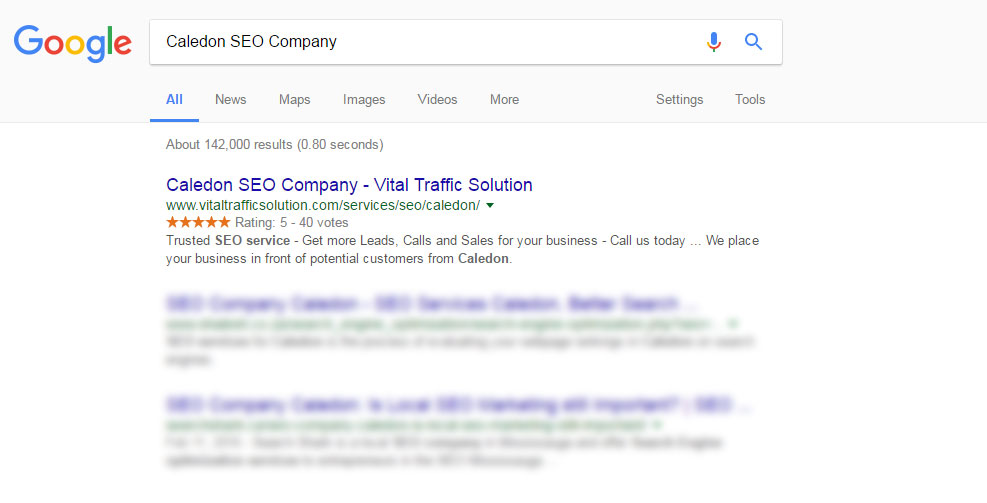987x503 pixels.
Task: Expand arrow beside vitaltrafficsolution.com URL
Action: pos(490,205)
